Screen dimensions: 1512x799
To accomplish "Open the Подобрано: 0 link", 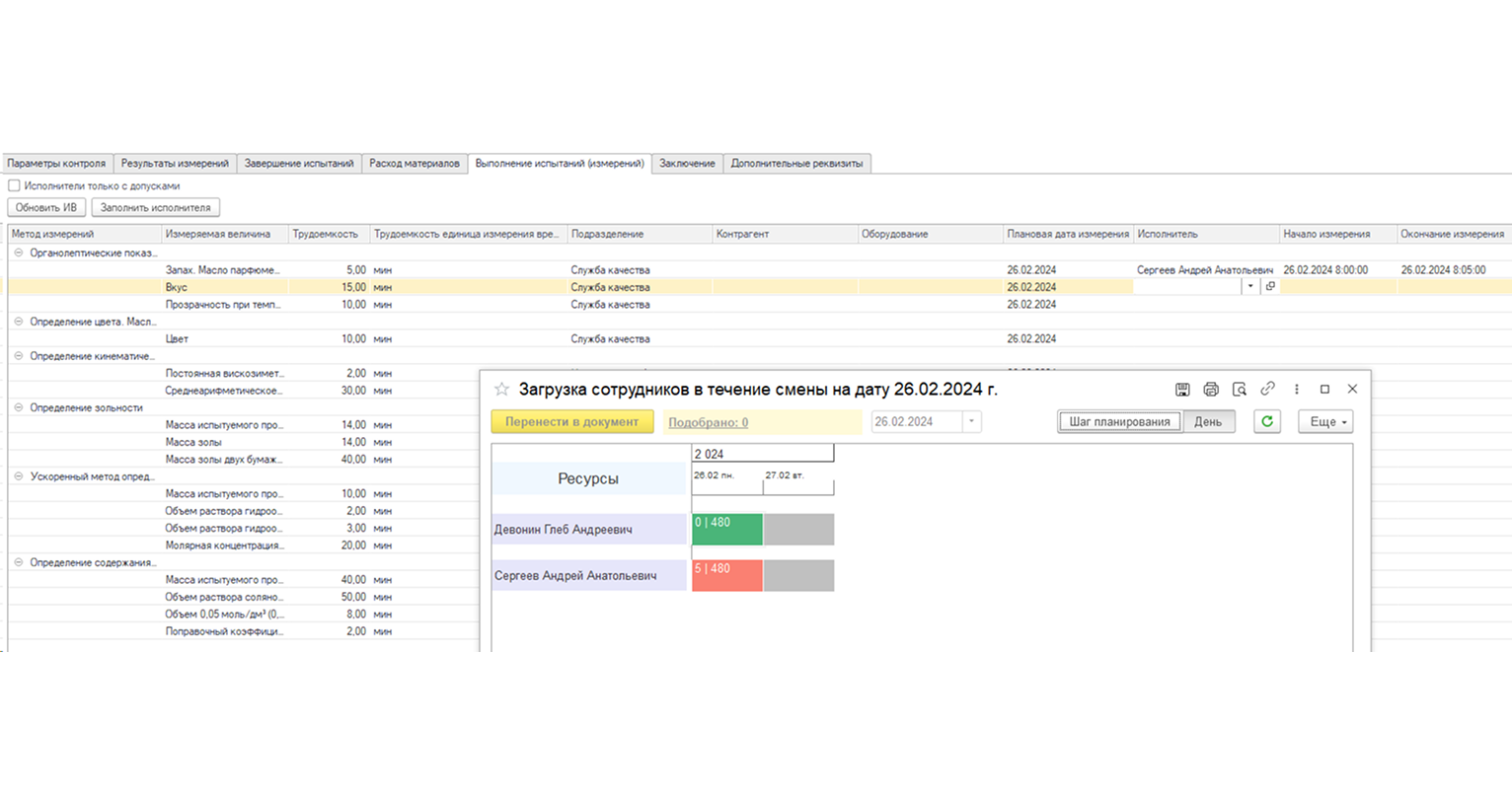I will tap(708, 422).
